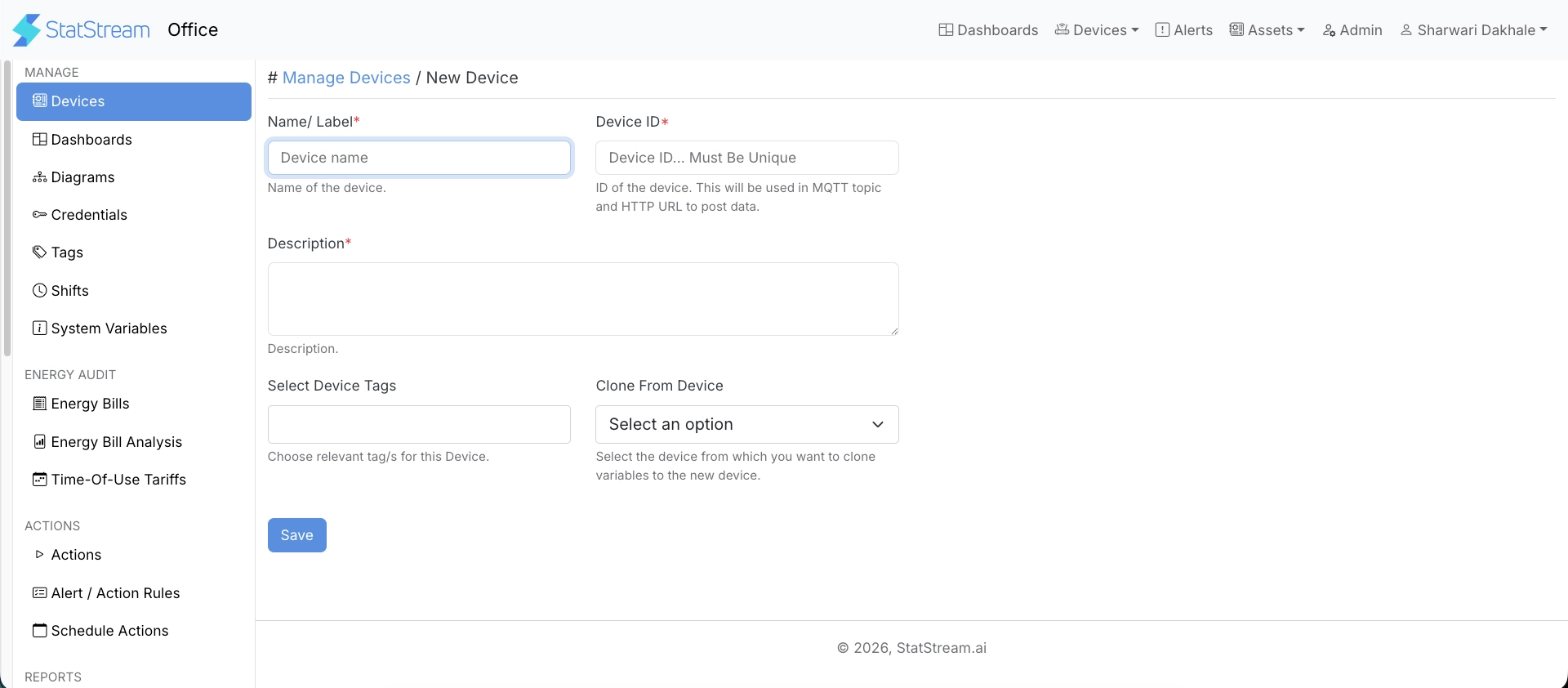
Task: Click the New Device breadcrumb text
Action: tap(472, 78)
